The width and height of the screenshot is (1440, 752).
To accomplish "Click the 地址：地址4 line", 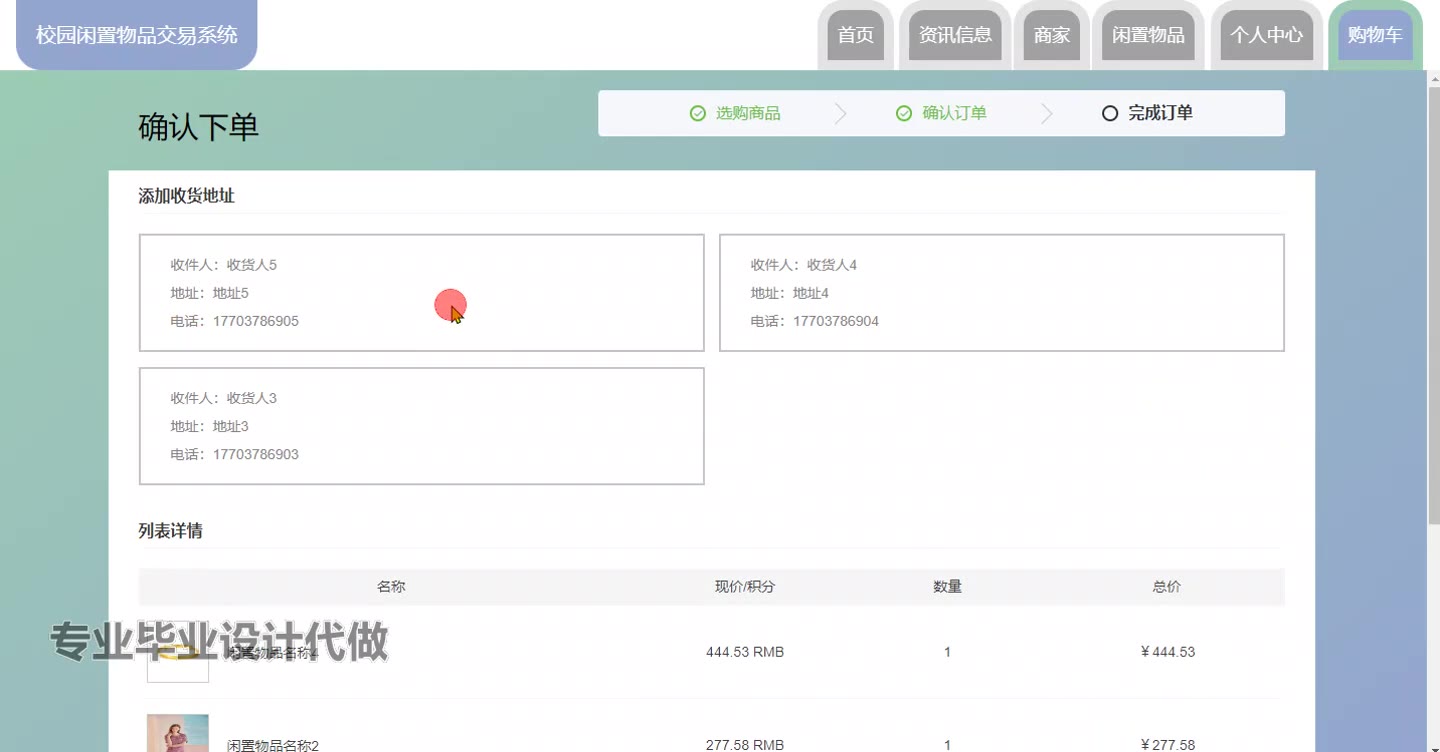I will click(x=790, y=293).
